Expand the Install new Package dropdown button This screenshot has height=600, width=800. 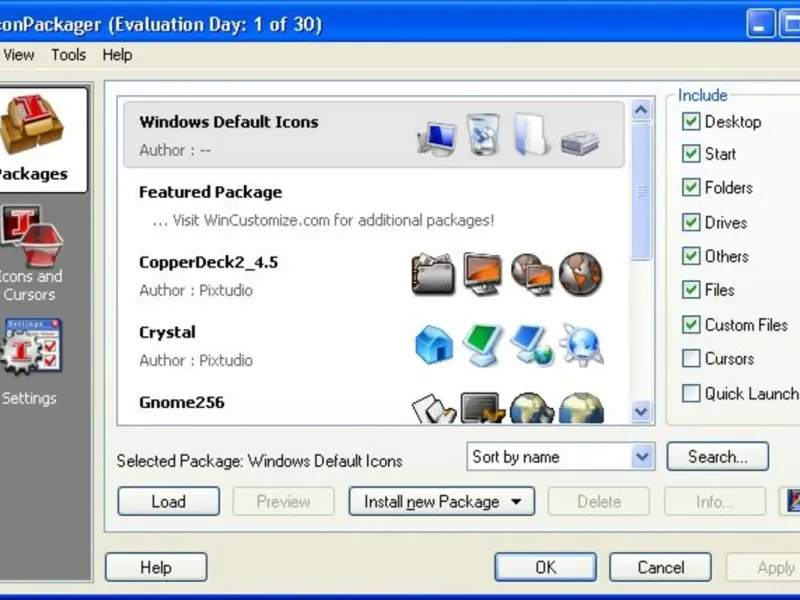point(442,502)
